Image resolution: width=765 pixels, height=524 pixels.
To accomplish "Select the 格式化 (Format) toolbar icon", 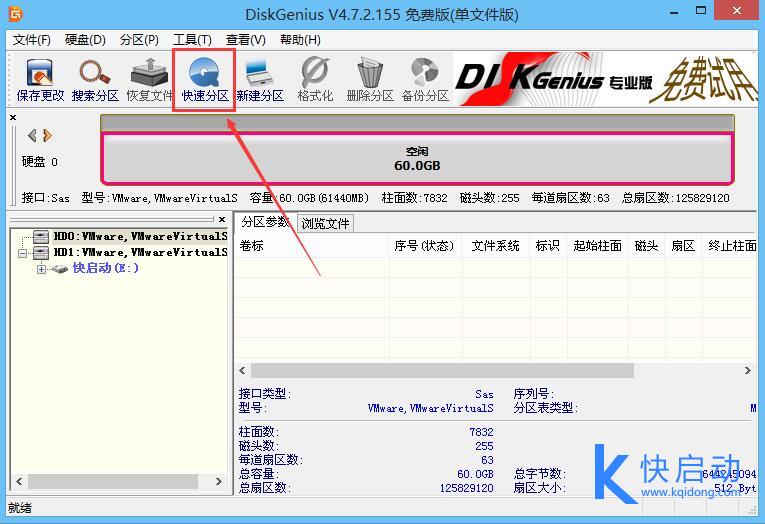I will click(x=315, y=80).
